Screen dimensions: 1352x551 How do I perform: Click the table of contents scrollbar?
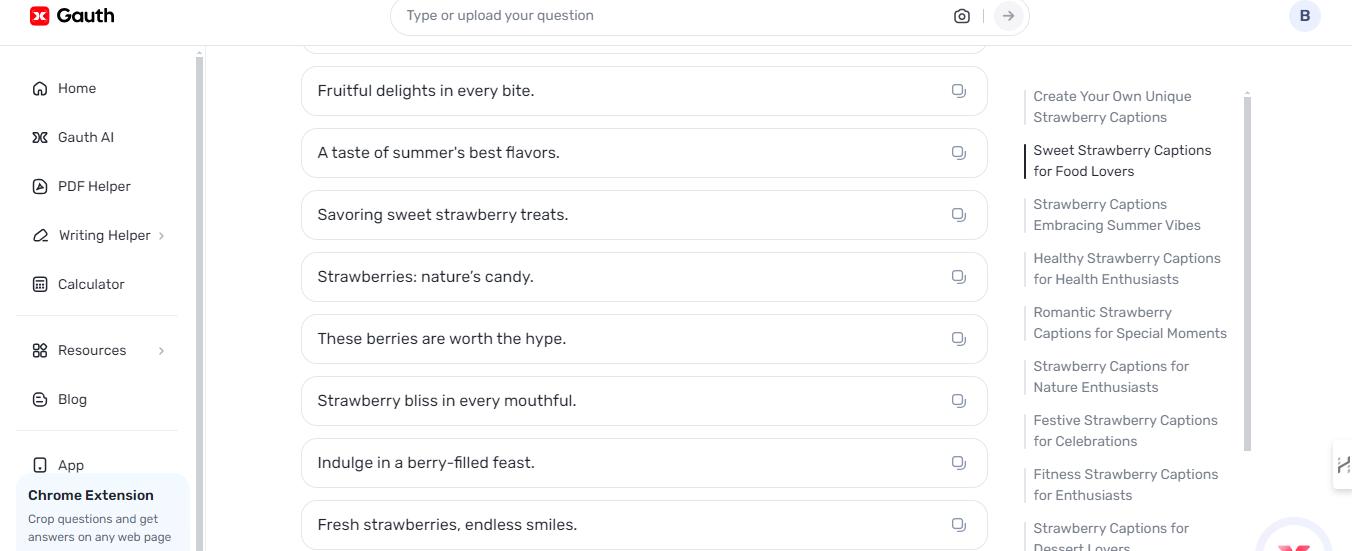[1247, 270]
